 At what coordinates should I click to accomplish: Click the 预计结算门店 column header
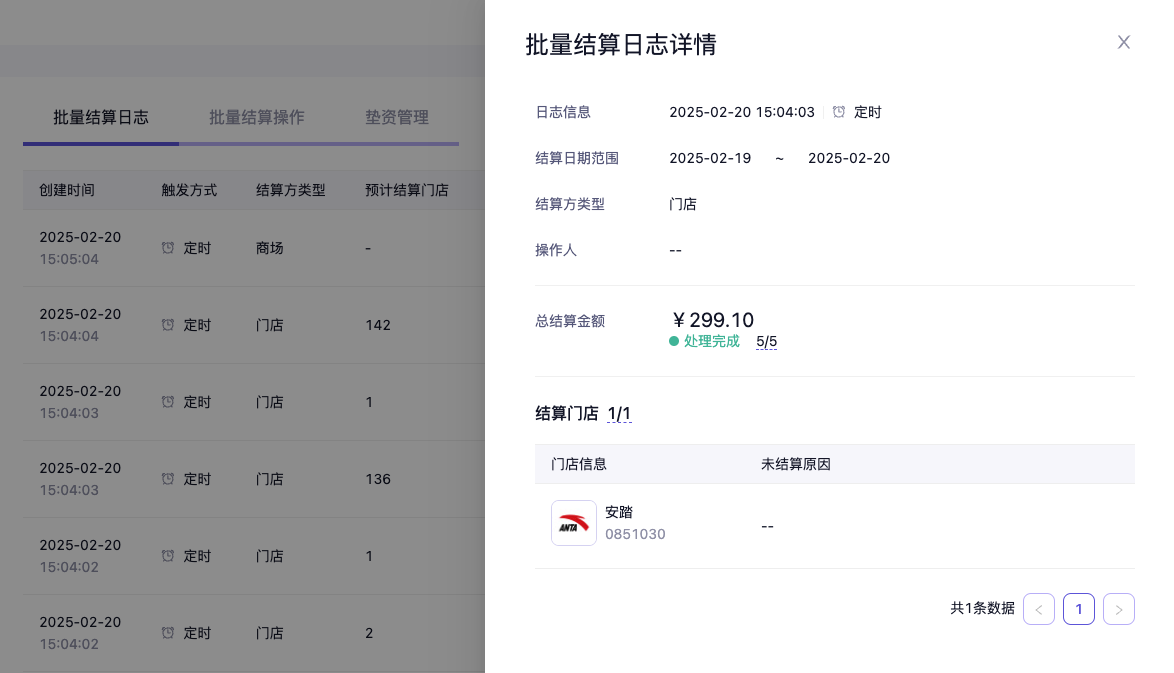(x=406, y=190)
